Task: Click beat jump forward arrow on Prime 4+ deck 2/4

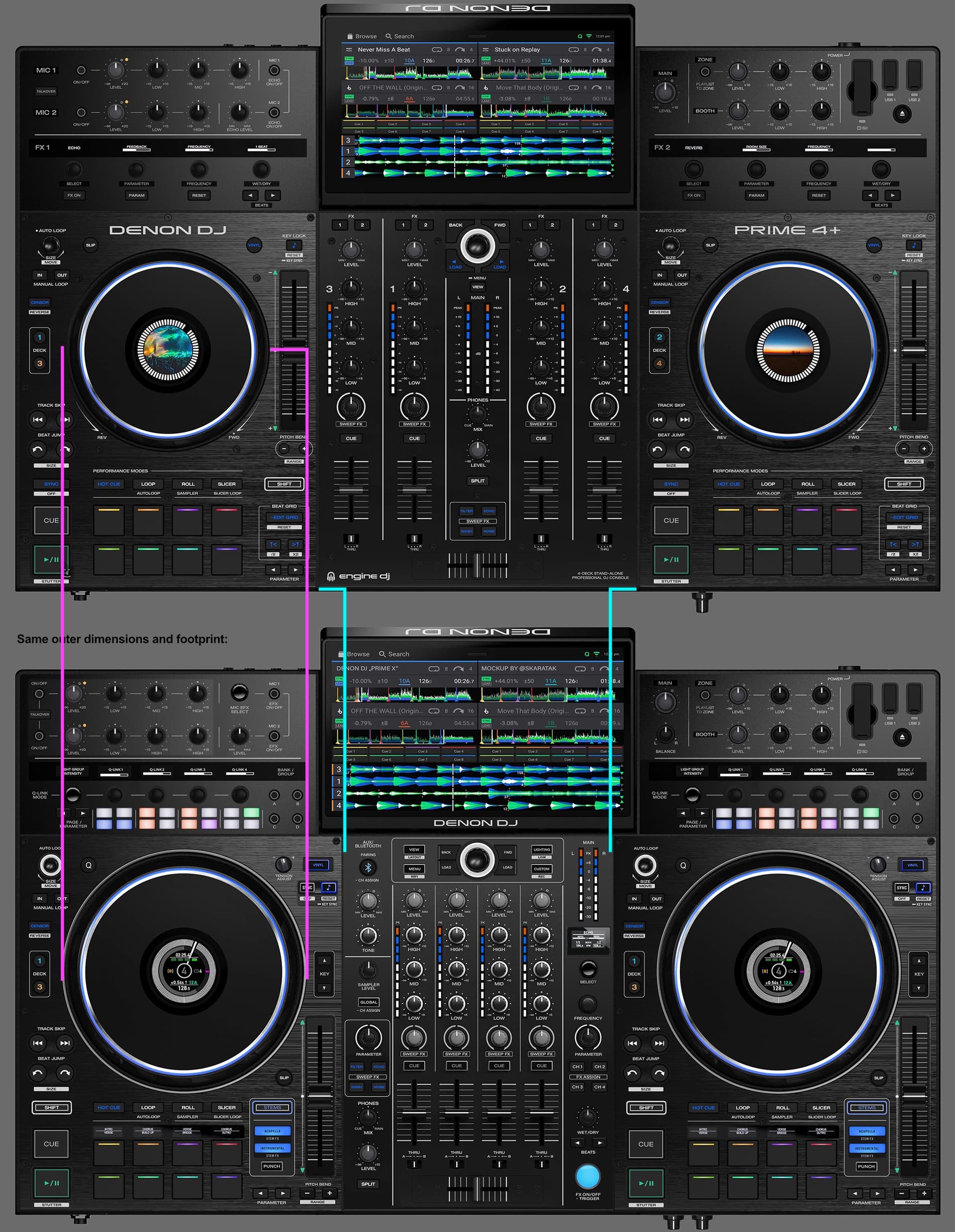Action: 684,449
